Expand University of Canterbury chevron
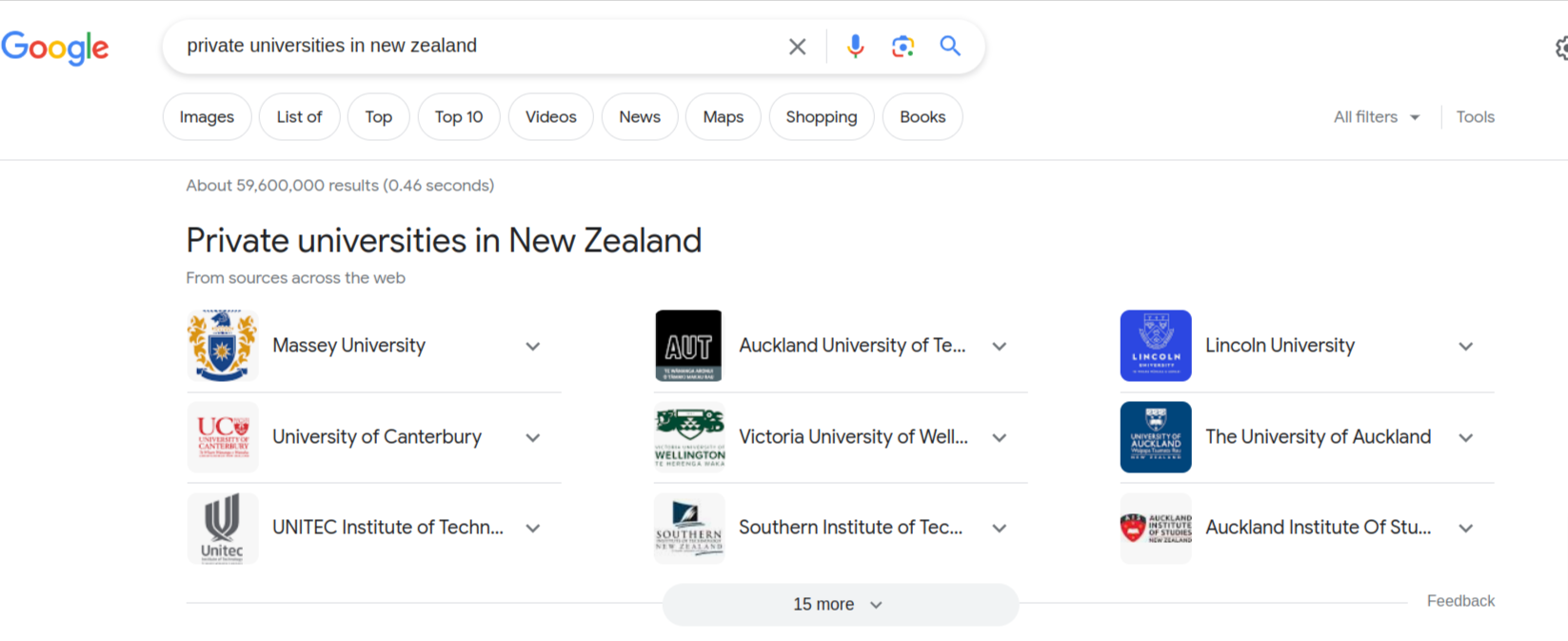 (533, 438)
